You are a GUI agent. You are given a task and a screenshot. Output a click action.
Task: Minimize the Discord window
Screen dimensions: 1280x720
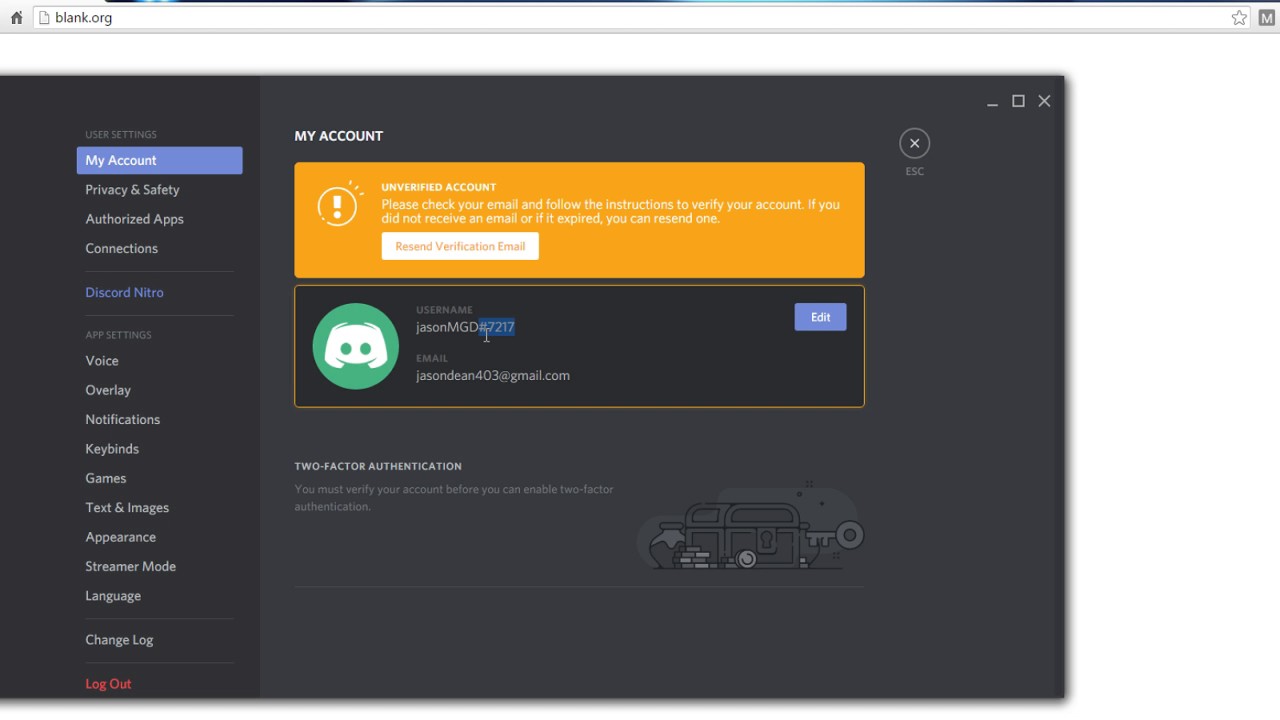[992, 101]
